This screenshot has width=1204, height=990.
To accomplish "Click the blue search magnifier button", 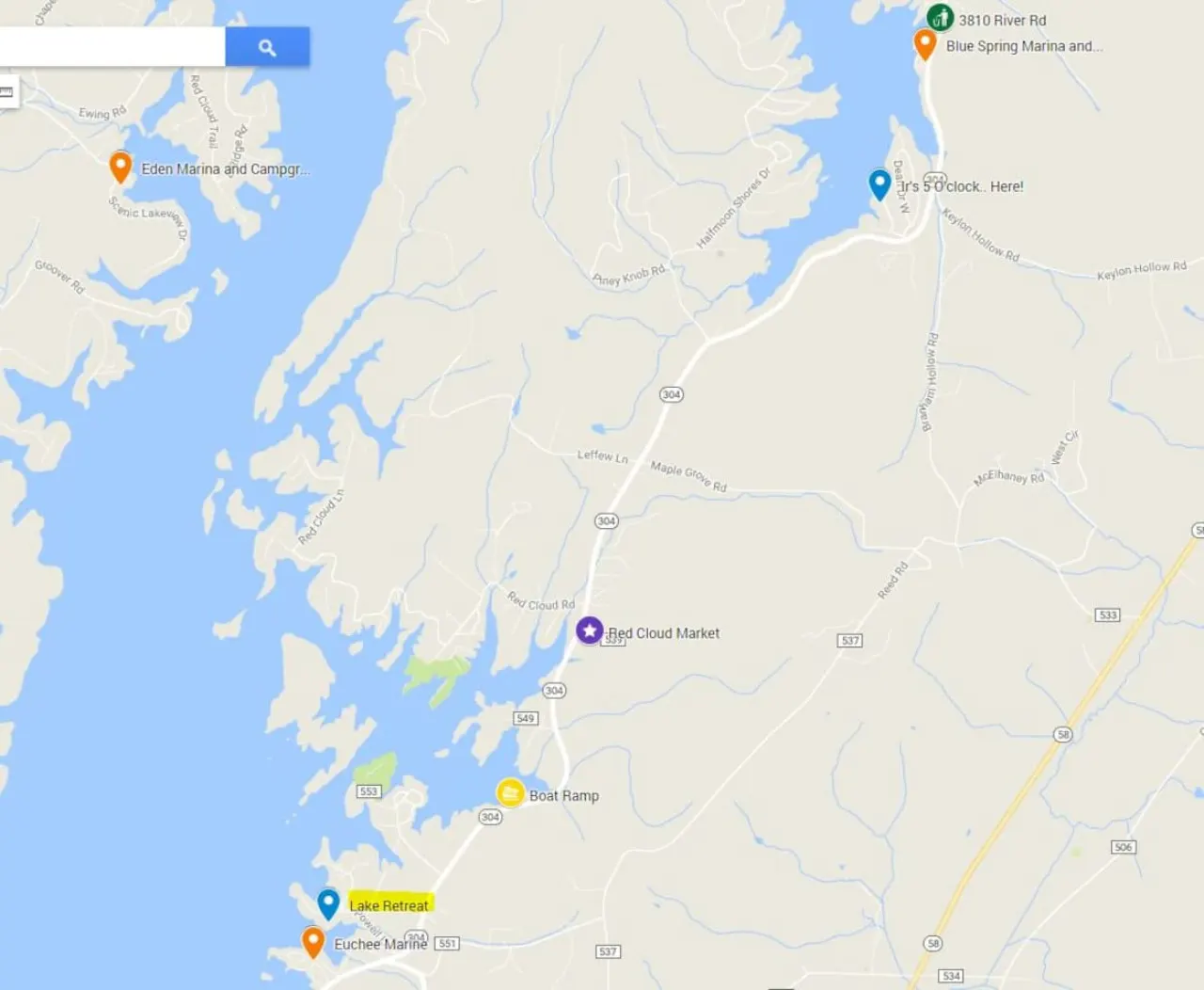I will [x=267, y=47].
